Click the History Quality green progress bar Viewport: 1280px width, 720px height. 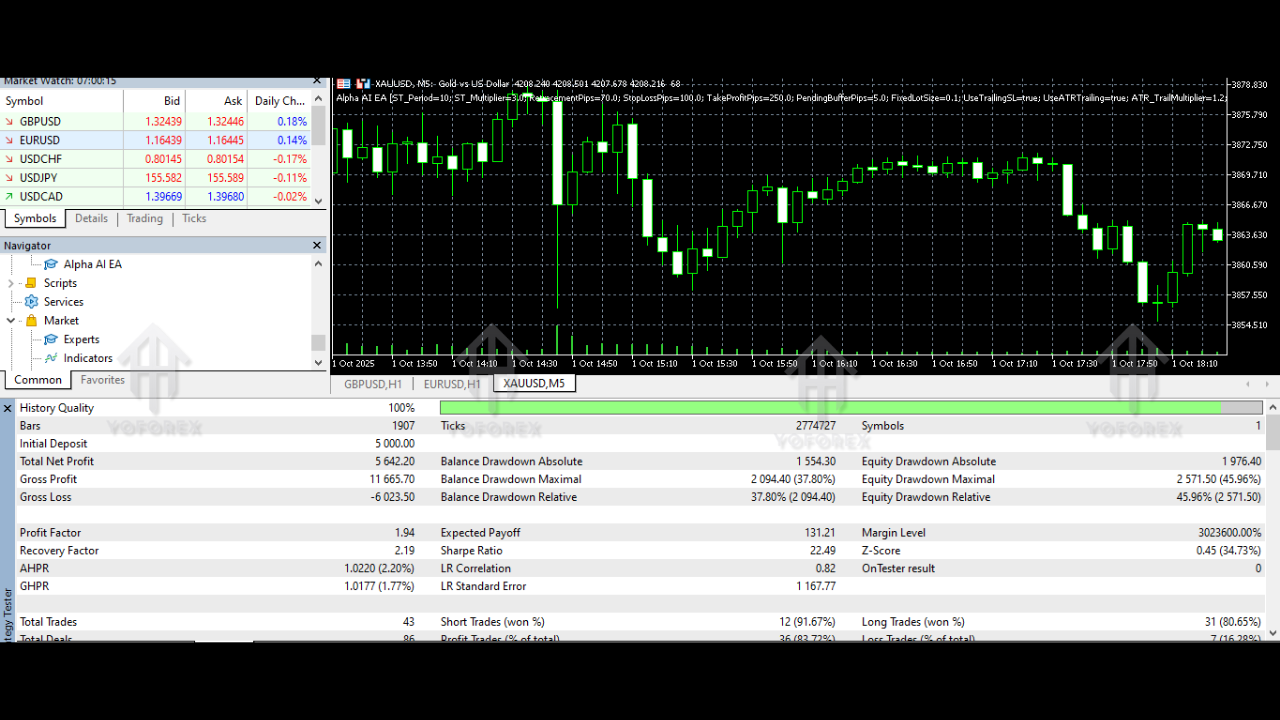pos(830,408)
